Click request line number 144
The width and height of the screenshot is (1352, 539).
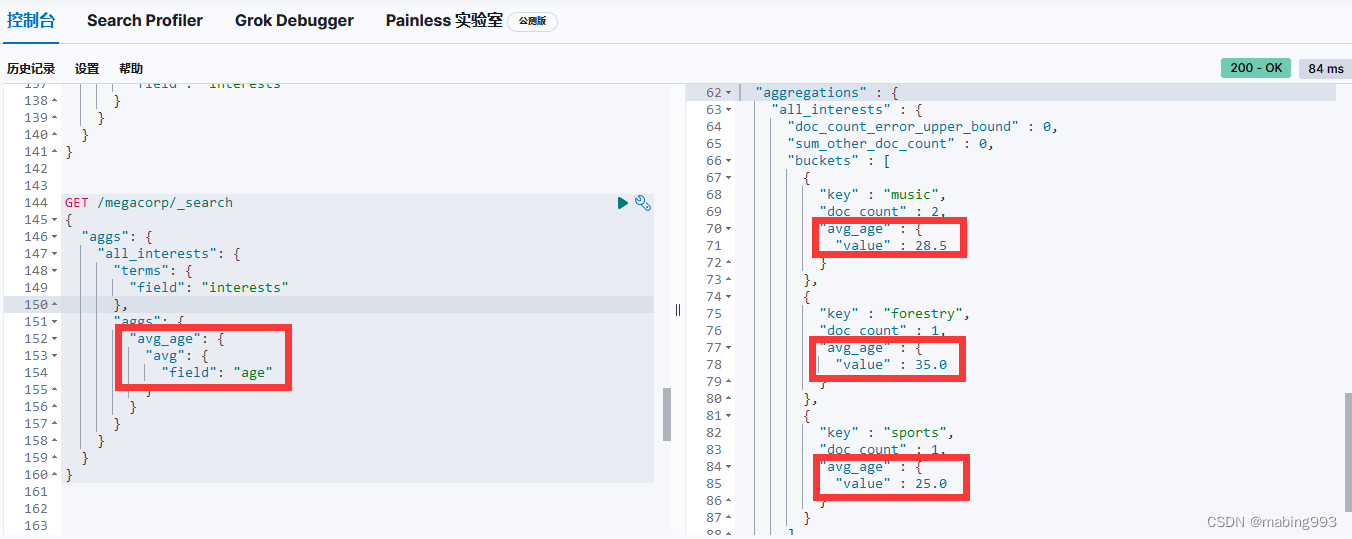pyautogui.click(x=35, y=203)
